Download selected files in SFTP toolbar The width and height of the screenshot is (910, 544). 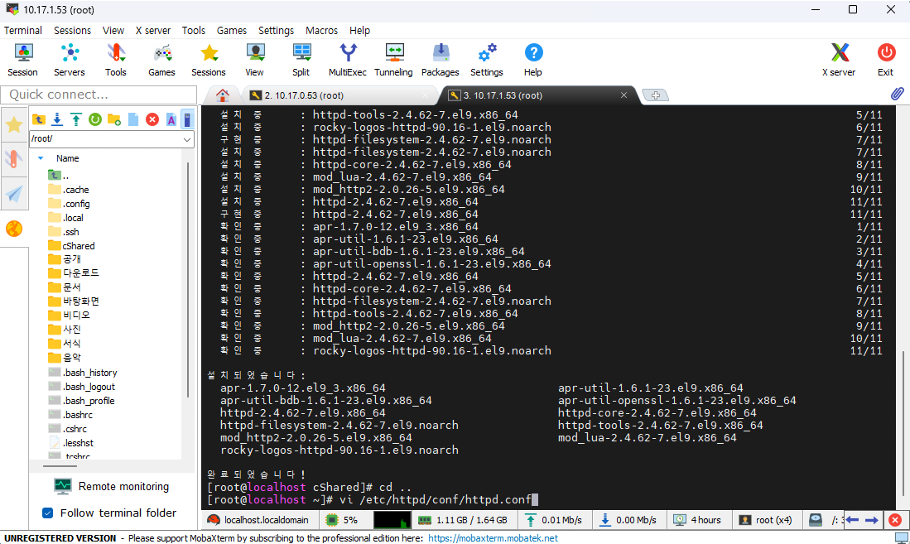click(x=57, y=120)
